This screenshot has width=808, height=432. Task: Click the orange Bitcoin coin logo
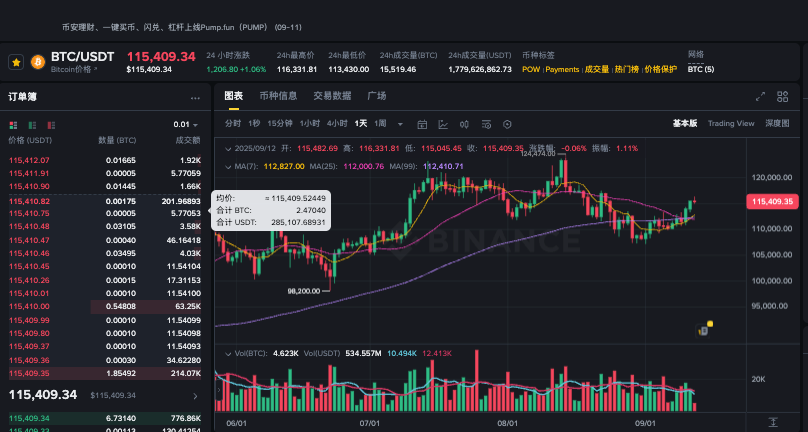(38, 62)
